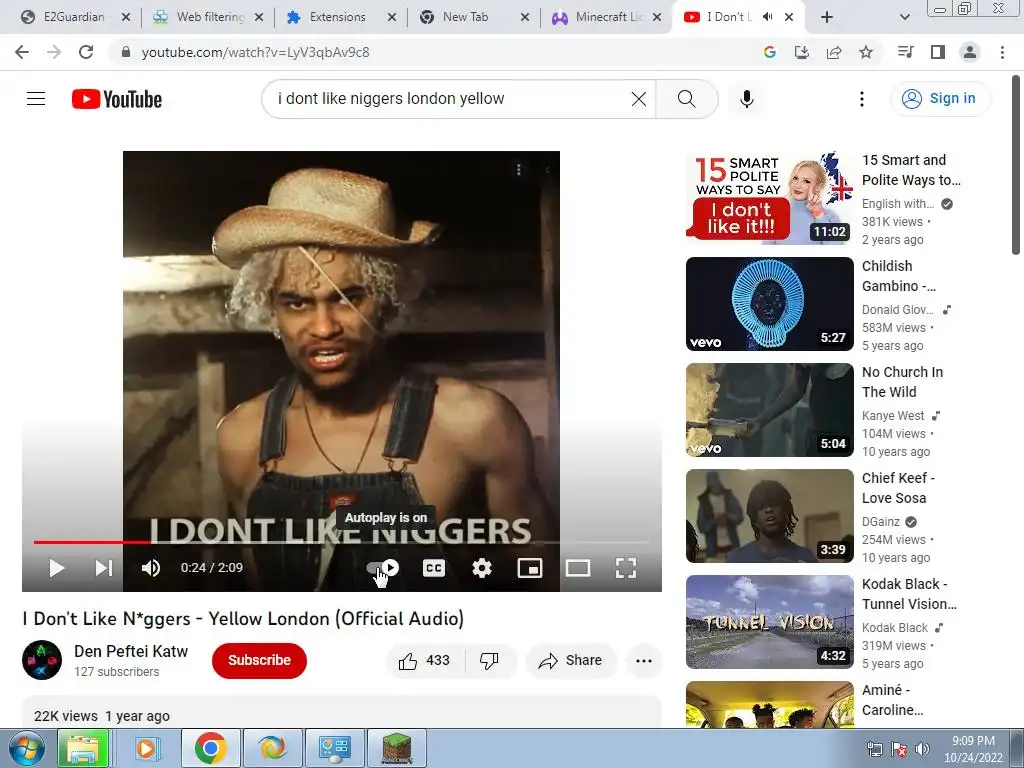
Task: Open video settings gear
Action: (x=482, y=568)
